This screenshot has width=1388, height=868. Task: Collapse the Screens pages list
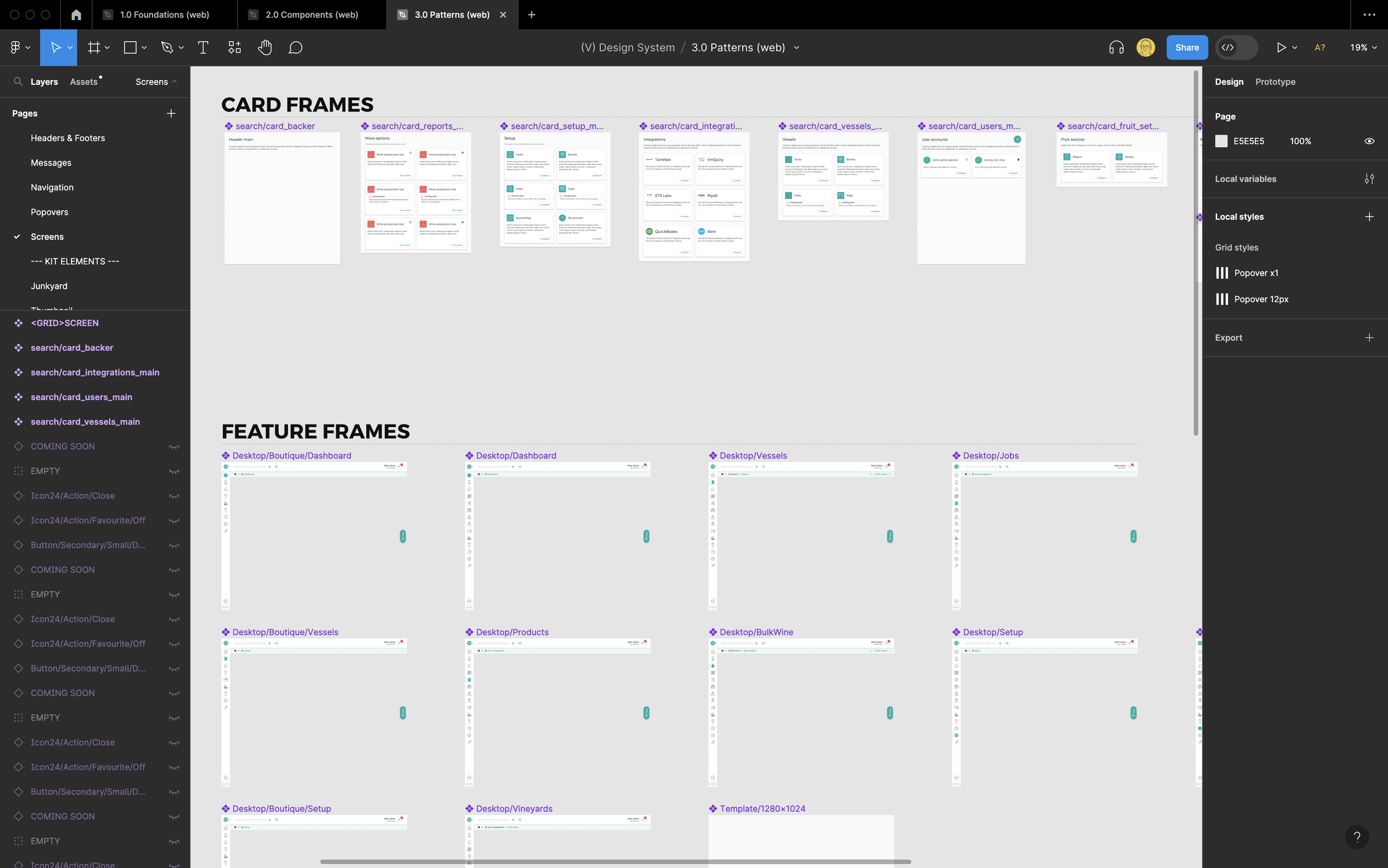(156, 82)
